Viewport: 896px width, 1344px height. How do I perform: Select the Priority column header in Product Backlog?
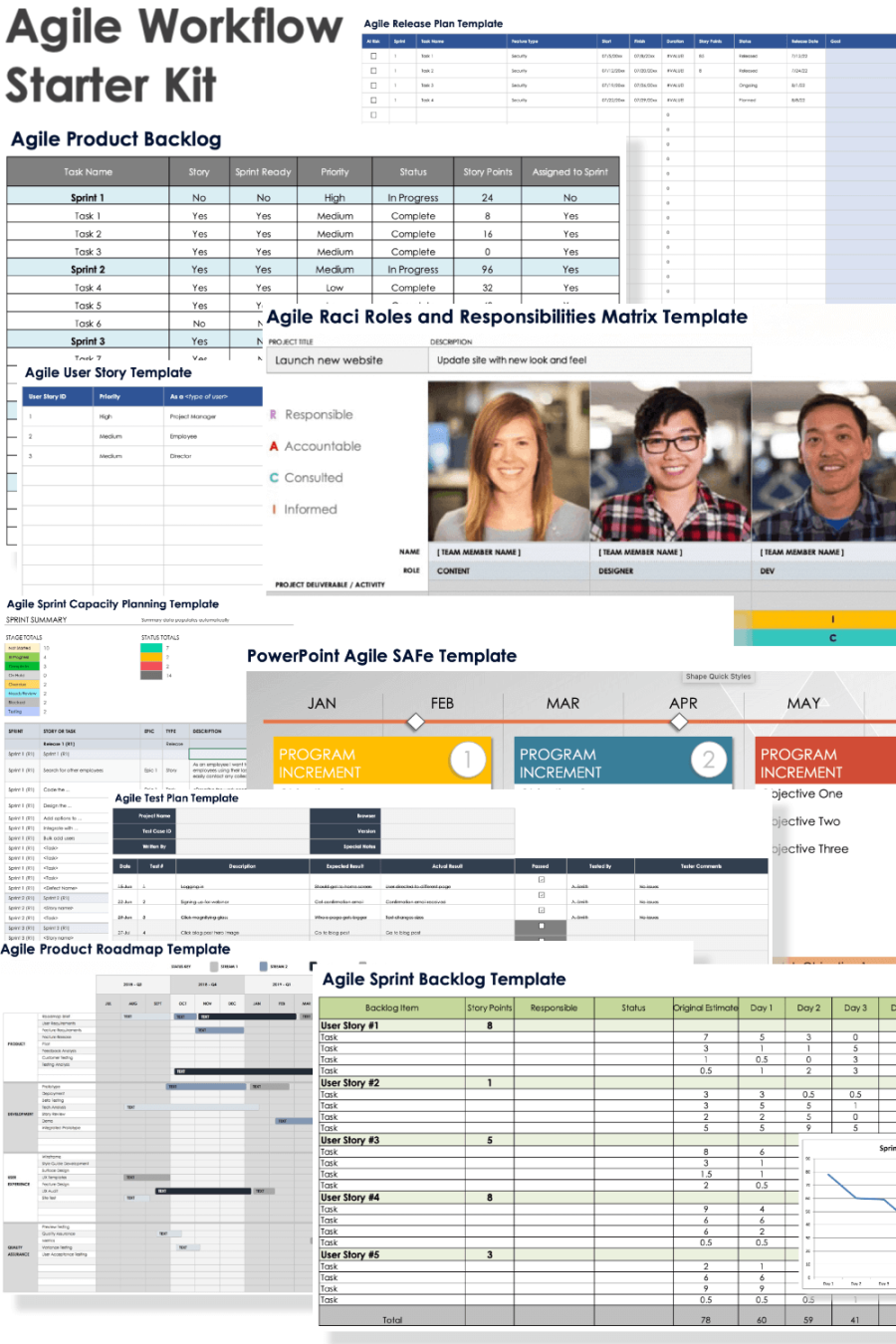point(335,172)
